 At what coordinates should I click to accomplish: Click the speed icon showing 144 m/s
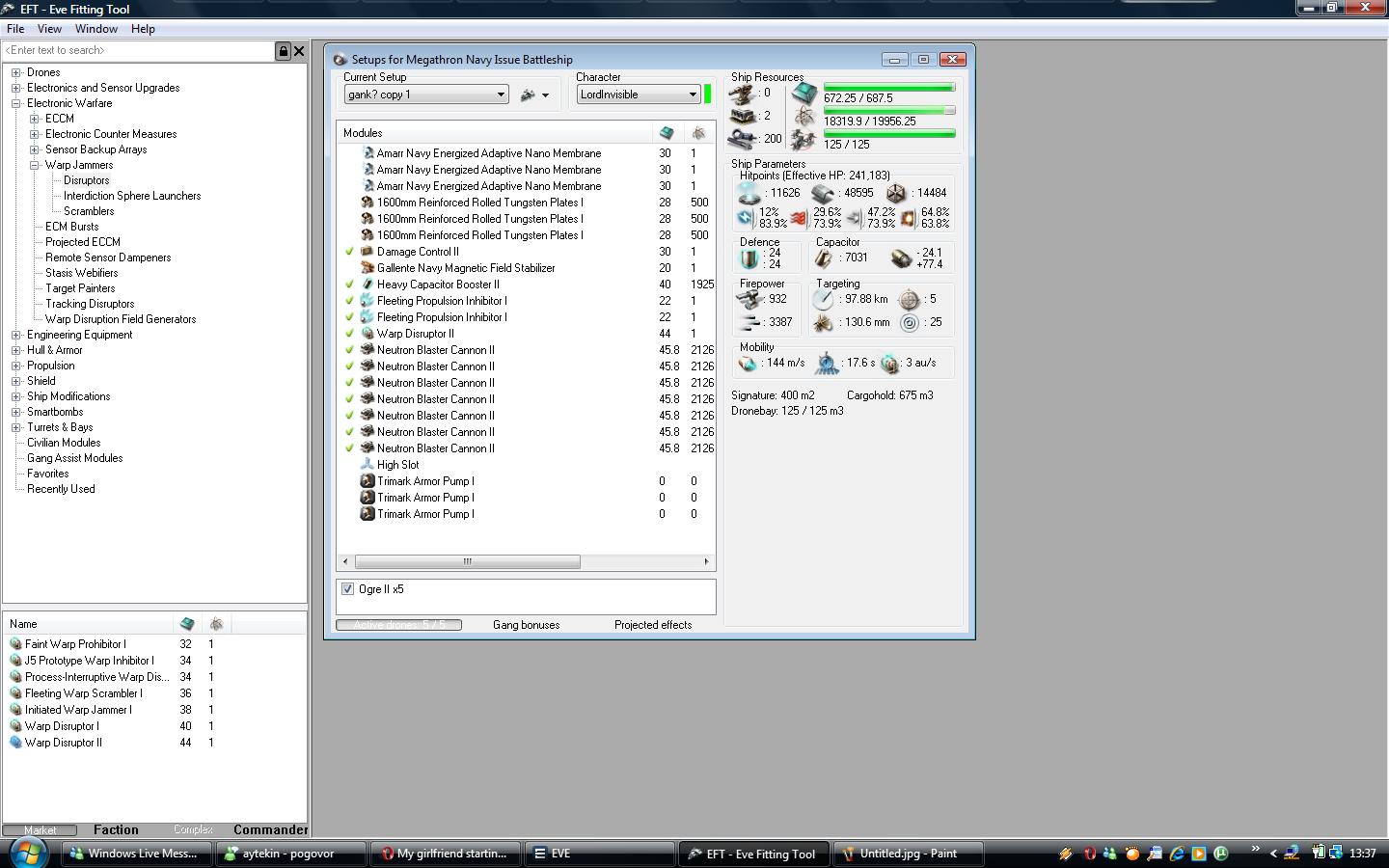coord(748,364)
